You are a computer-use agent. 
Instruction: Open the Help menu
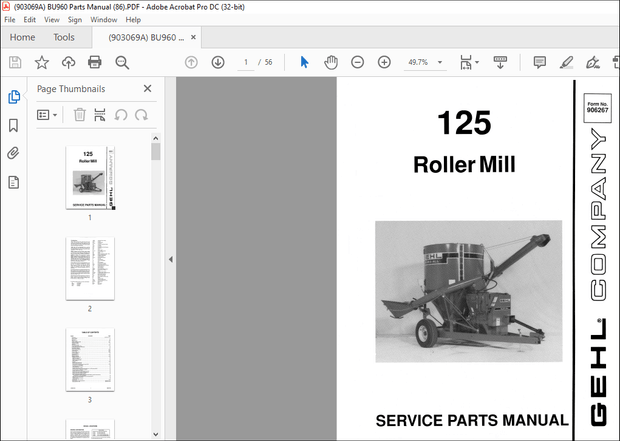tap(133, 20)
